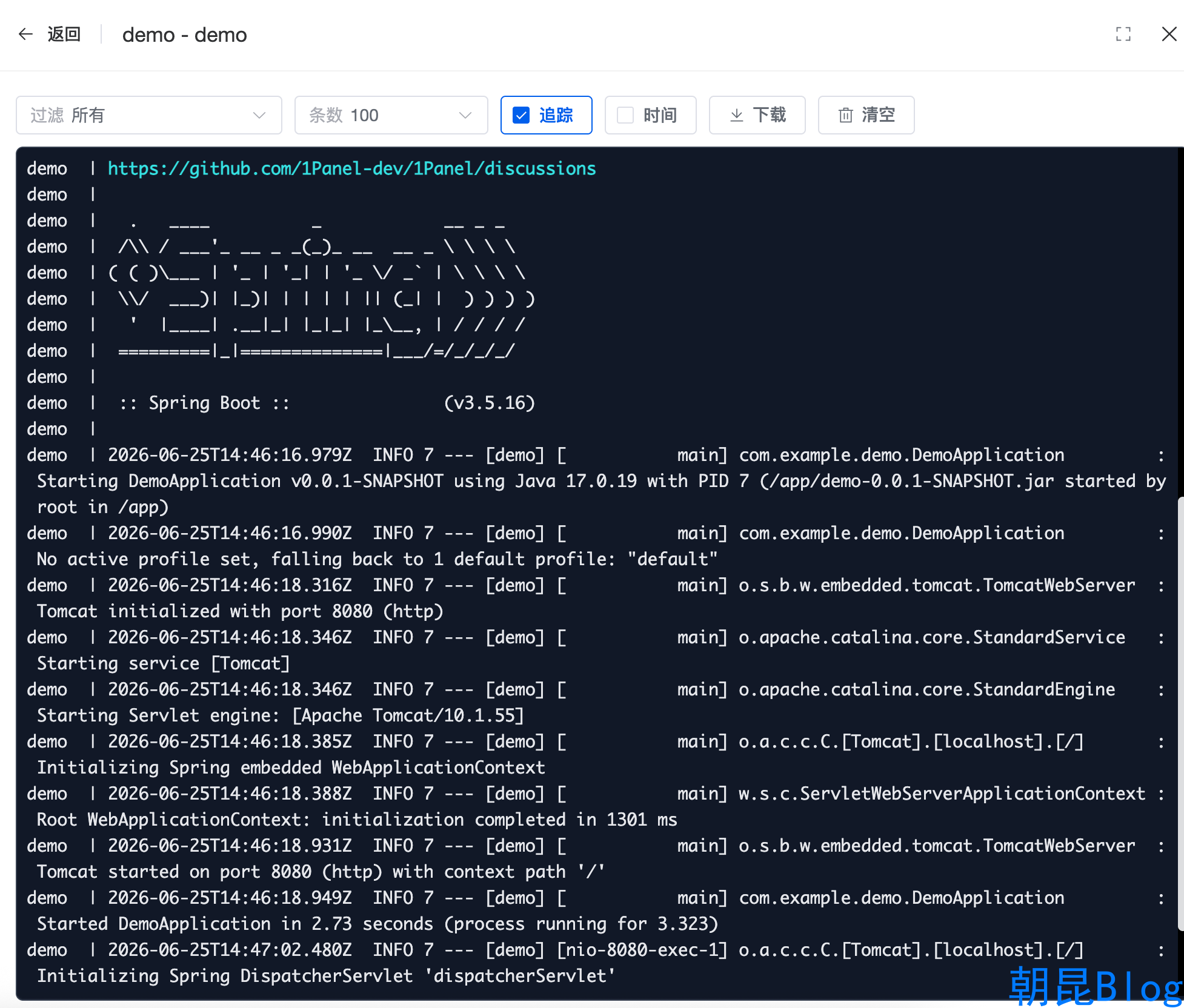Click 'w.s.c.ServletWebServerApplicationContext' logger name

pos(942,794)
